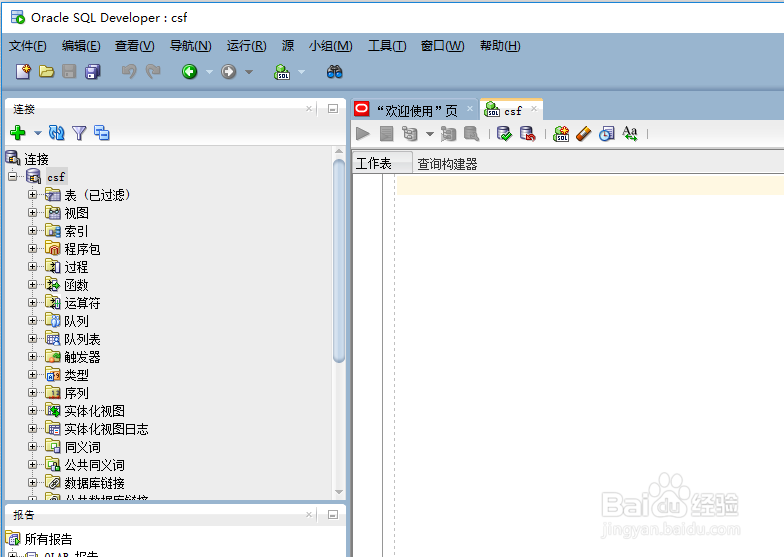Collapse the csf connection node

point(12,176)
